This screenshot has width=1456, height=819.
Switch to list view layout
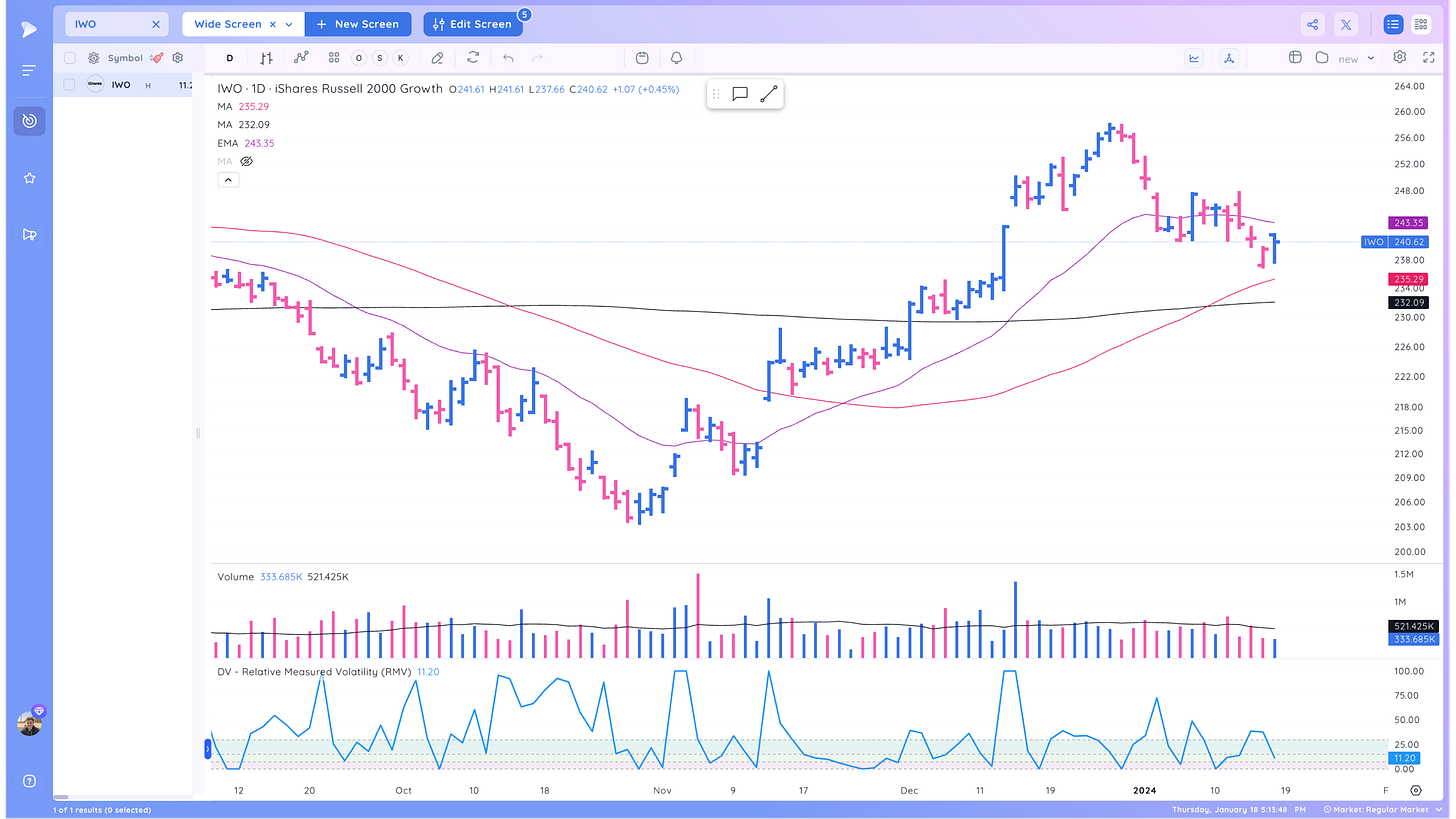coord(1393,24)
